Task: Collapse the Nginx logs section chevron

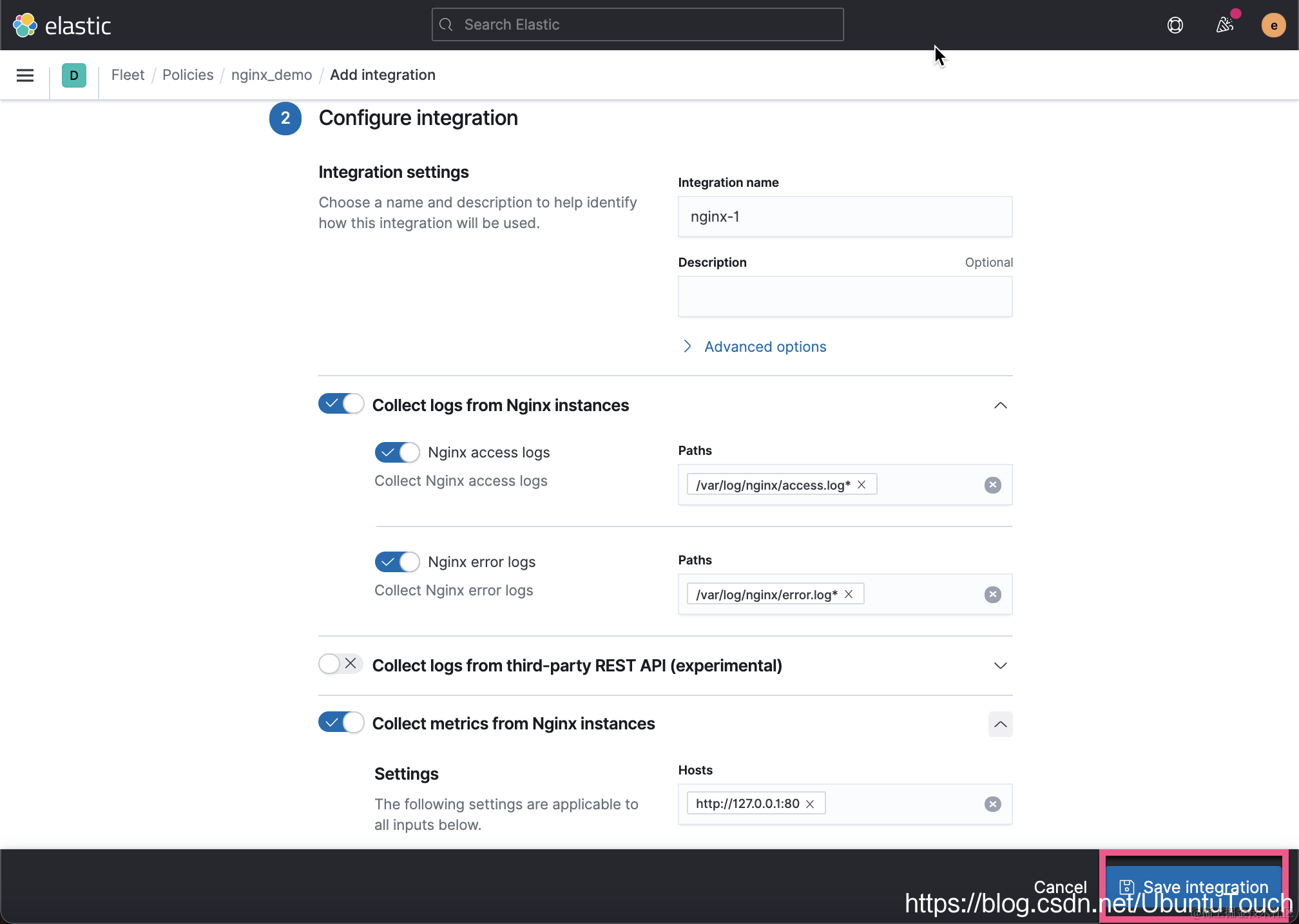Action: coord(1000,405)
